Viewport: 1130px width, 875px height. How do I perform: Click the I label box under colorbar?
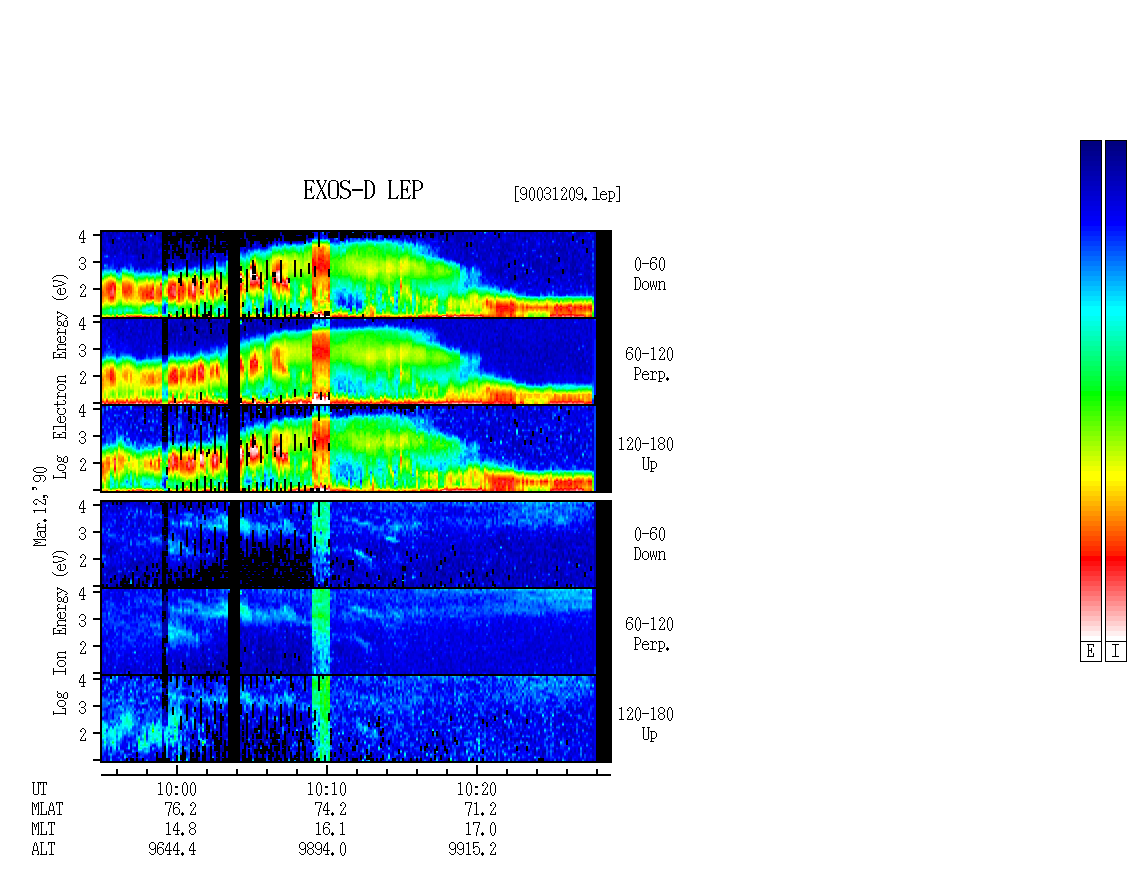(1116, 652)
